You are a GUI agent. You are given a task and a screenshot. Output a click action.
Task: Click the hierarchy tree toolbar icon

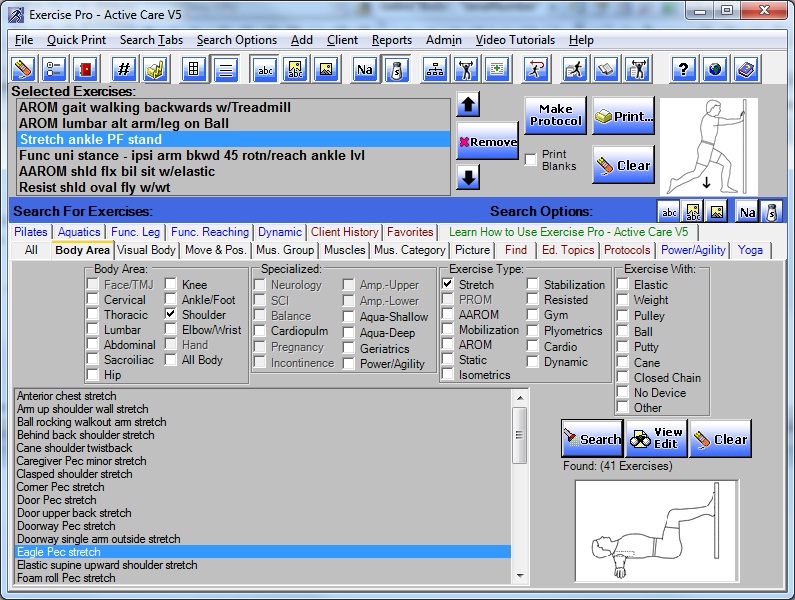435,69
